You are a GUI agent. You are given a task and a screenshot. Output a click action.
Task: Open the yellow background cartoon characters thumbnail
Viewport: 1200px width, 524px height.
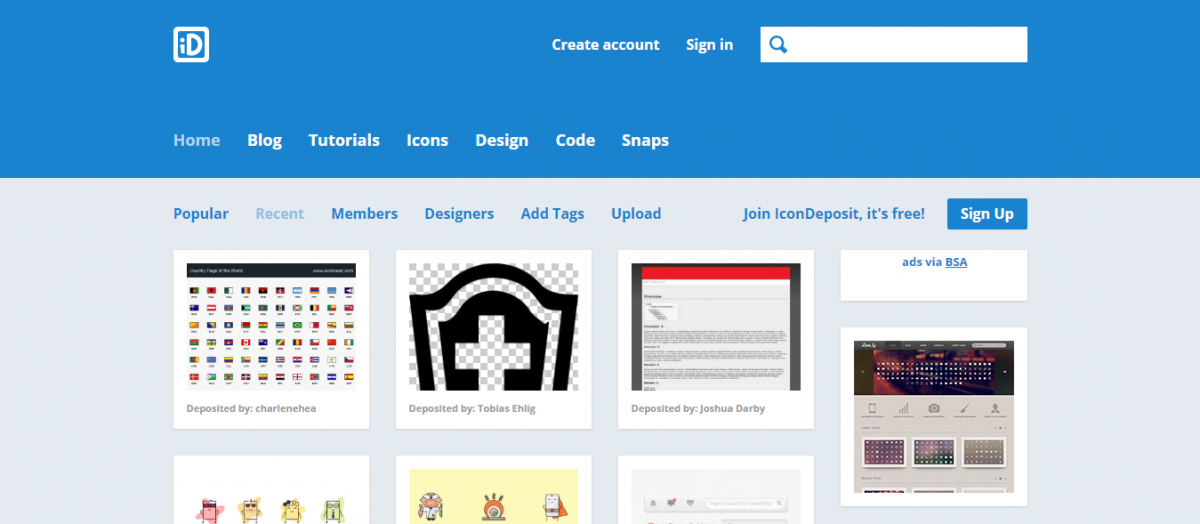click(493, 496)
